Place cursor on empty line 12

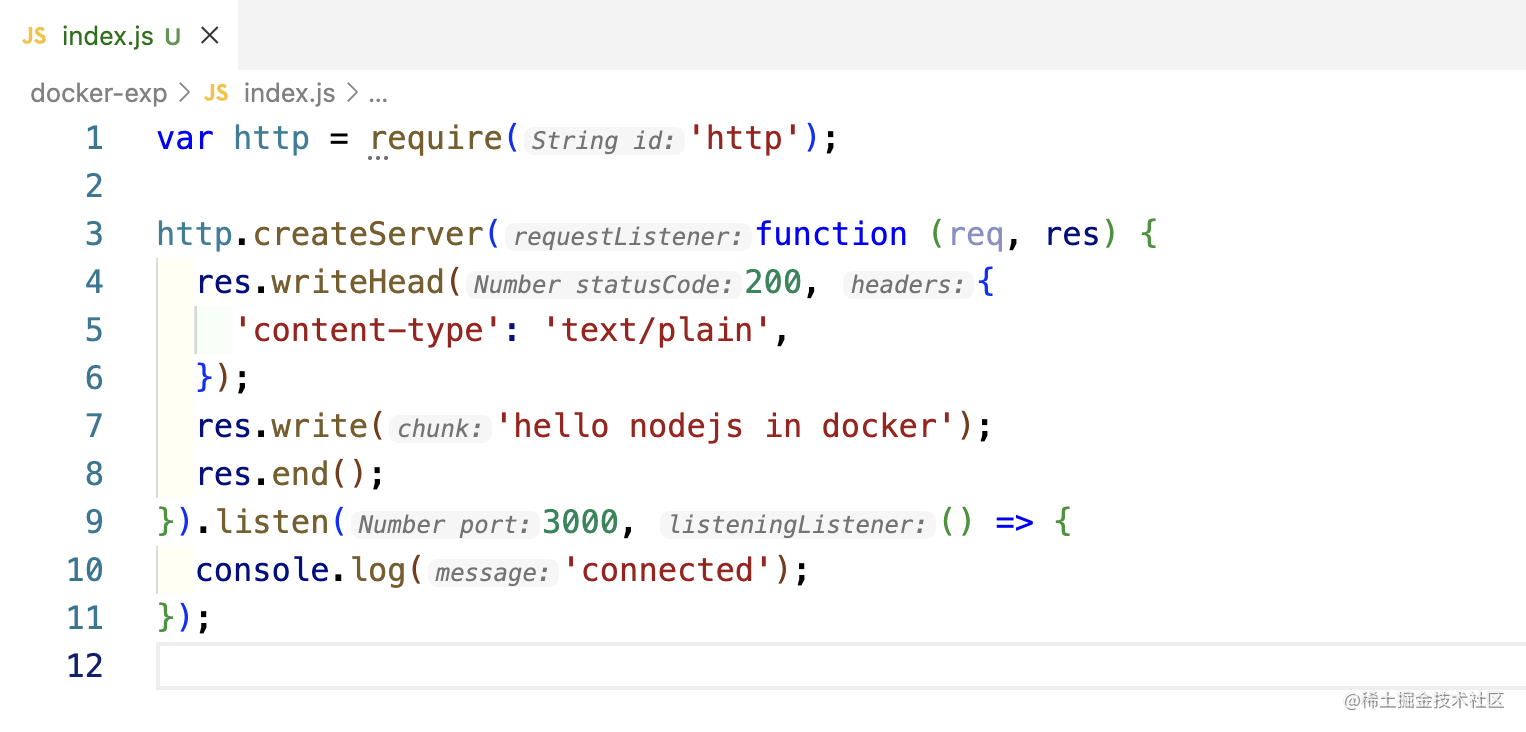(x=300, y=665)
